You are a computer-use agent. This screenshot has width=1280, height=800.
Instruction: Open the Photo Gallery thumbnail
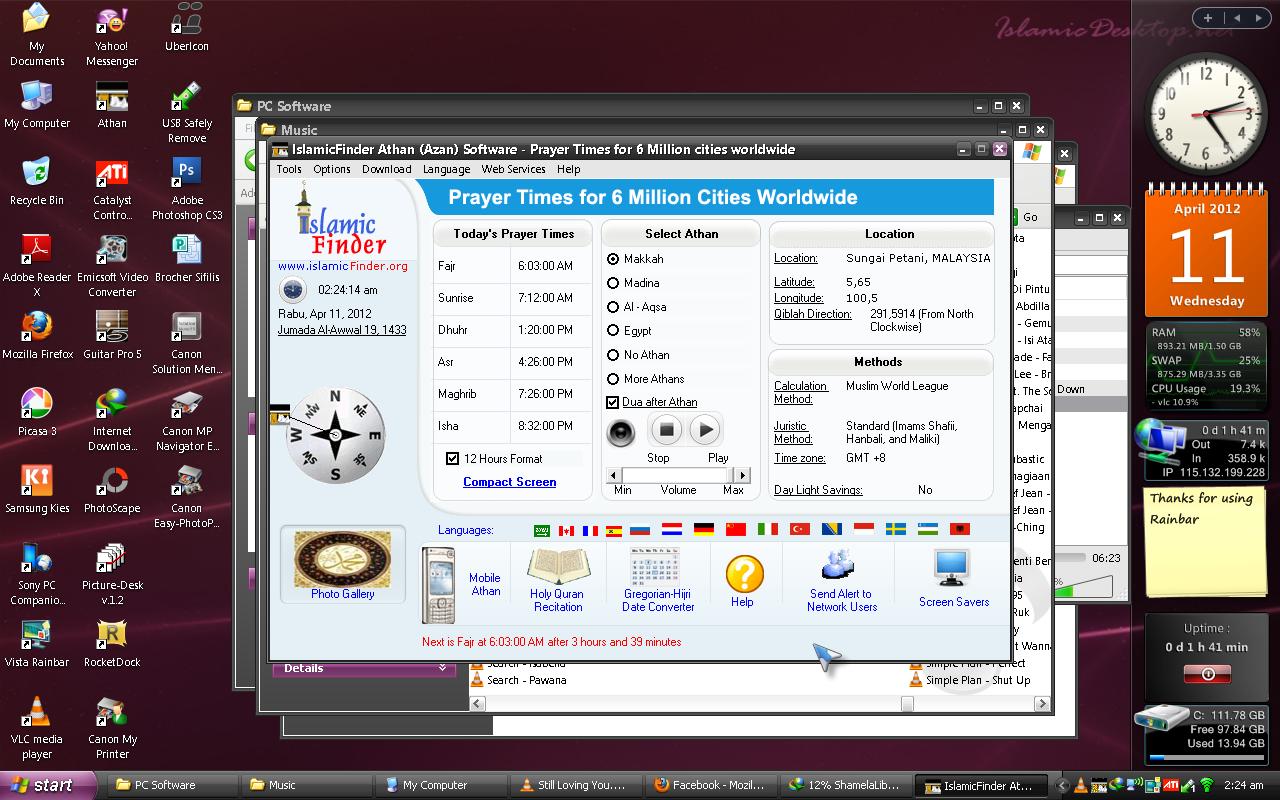pos(342,559)
